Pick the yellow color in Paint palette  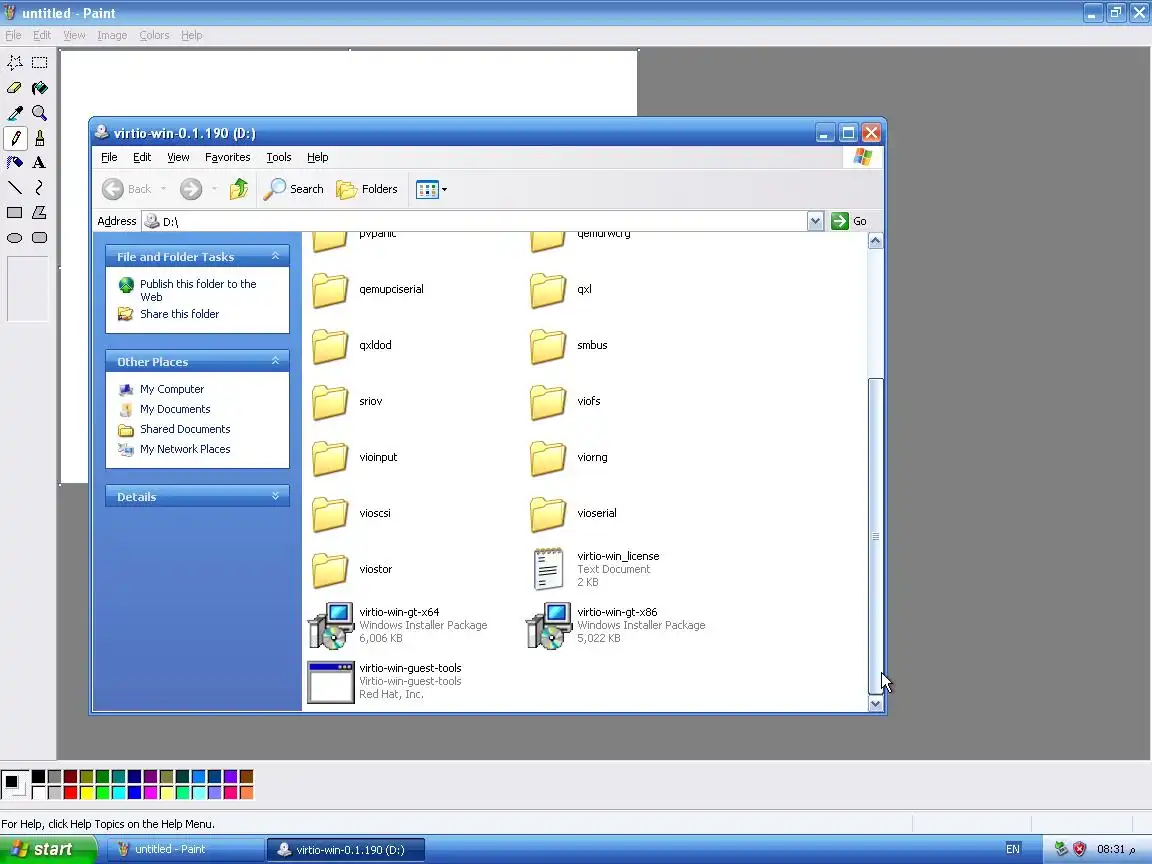(x=86, y=792)
